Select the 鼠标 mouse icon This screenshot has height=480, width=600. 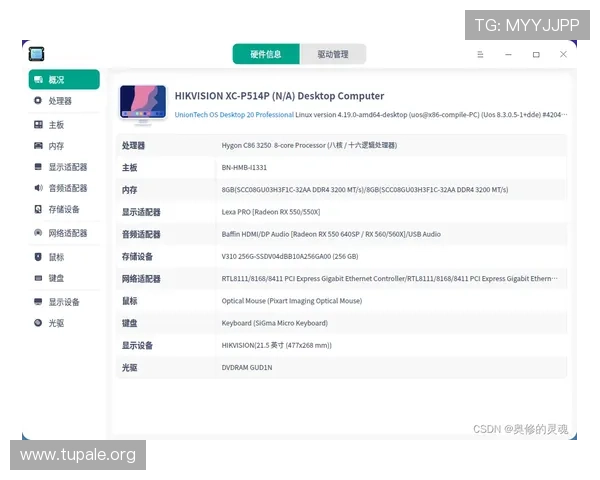pos(38,257)
